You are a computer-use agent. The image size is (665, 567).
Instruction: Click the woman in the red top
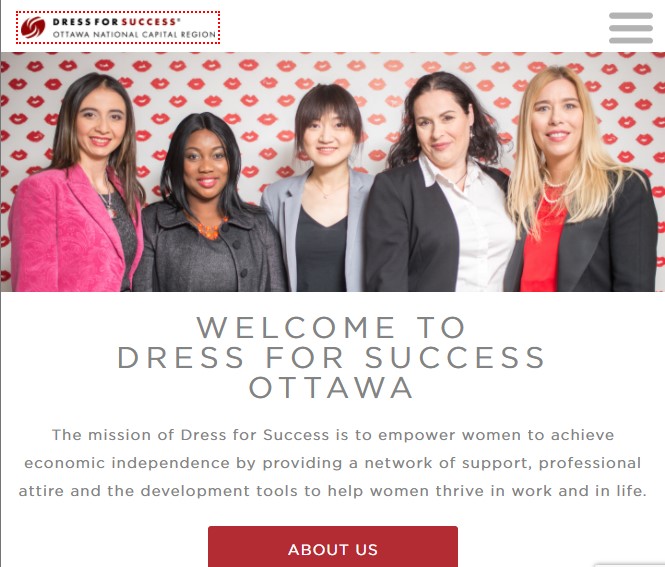[x=579, y=180]
